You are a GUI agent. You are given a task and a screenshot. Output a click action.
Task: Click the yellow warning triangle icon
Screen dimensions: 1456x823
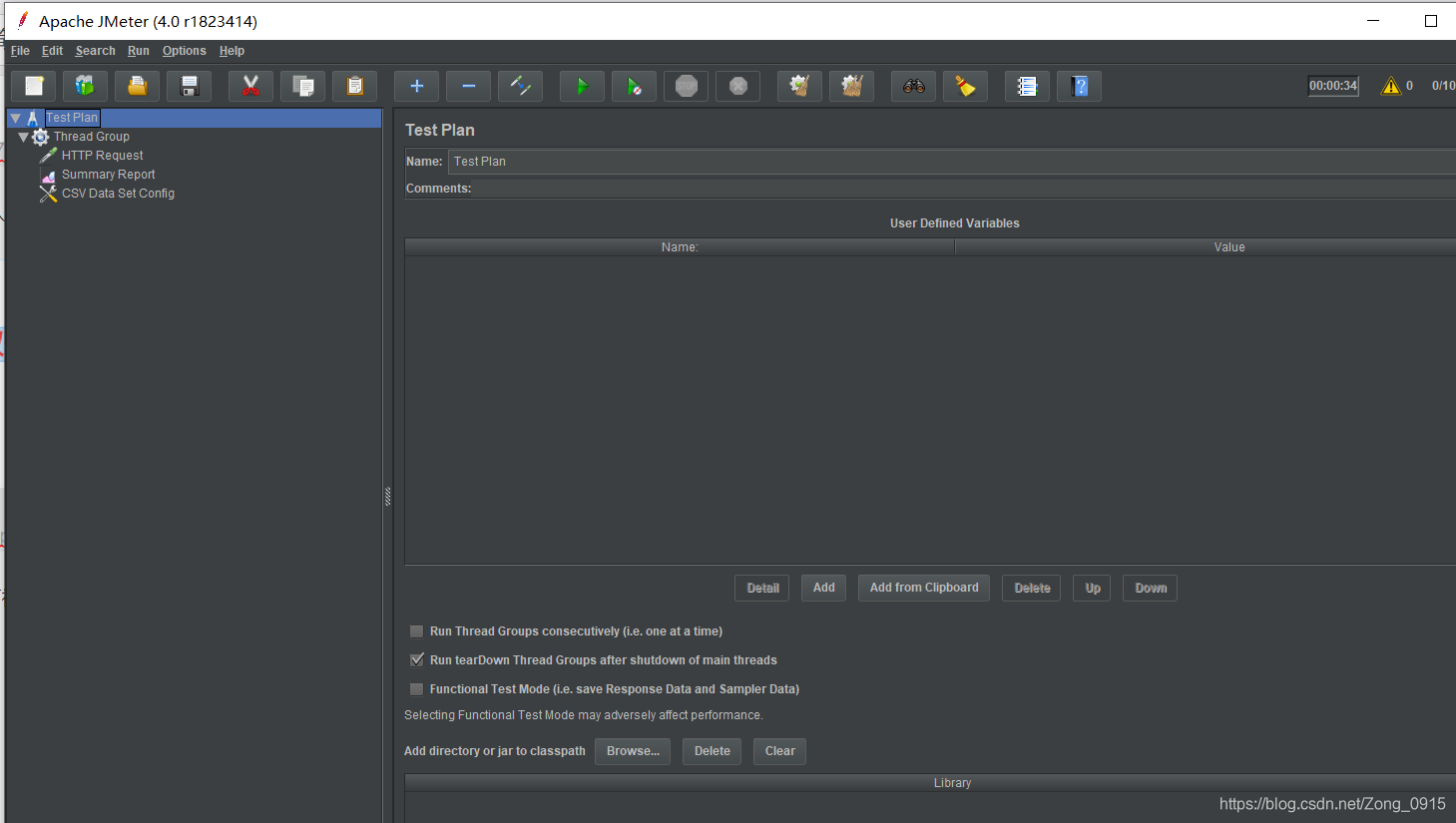[x=1390, y=86]
